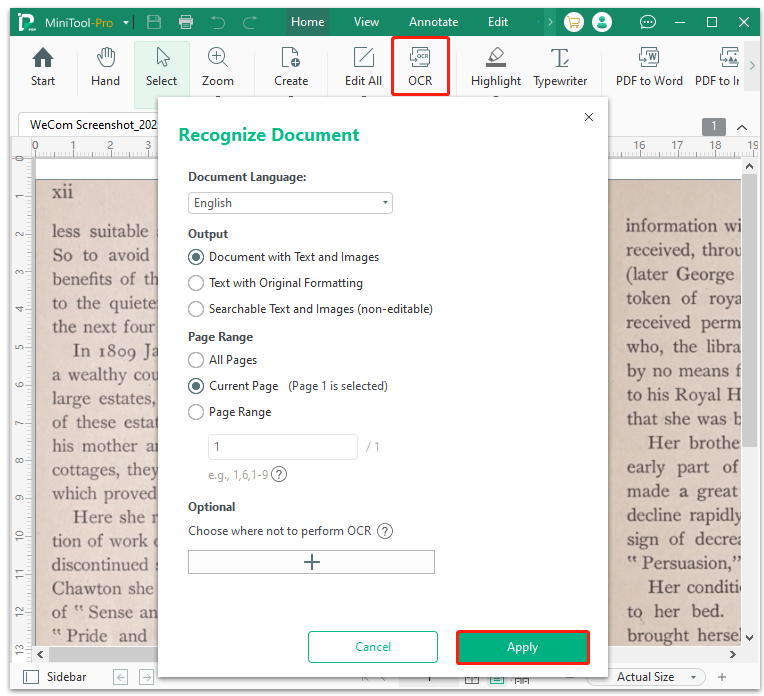This screenshot has width=764, height=696.
Task: Select Document with Text and Images output
Action: tap(196, 257)
